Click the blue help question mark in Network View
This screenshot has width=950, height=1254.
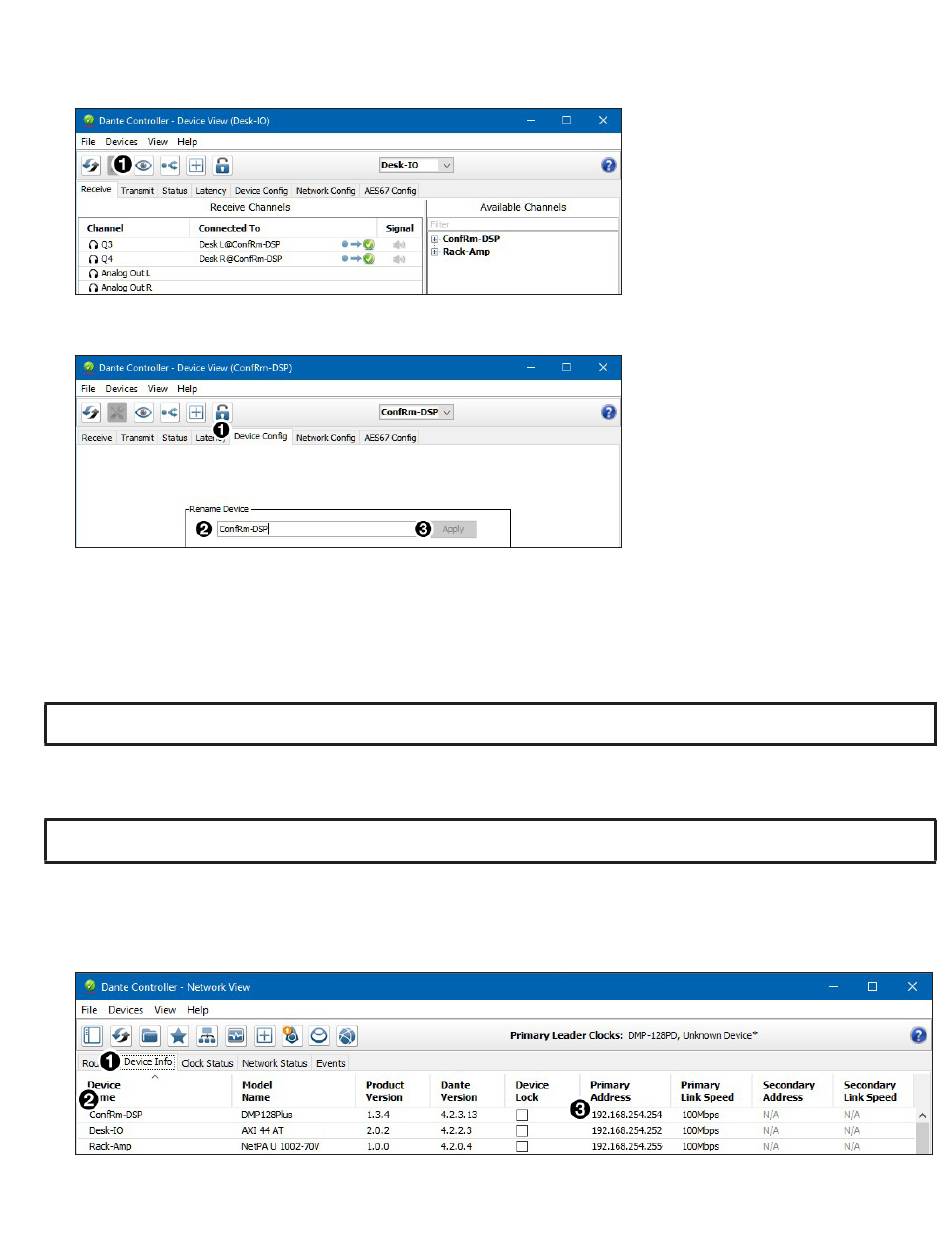[x=918, y=1036]
